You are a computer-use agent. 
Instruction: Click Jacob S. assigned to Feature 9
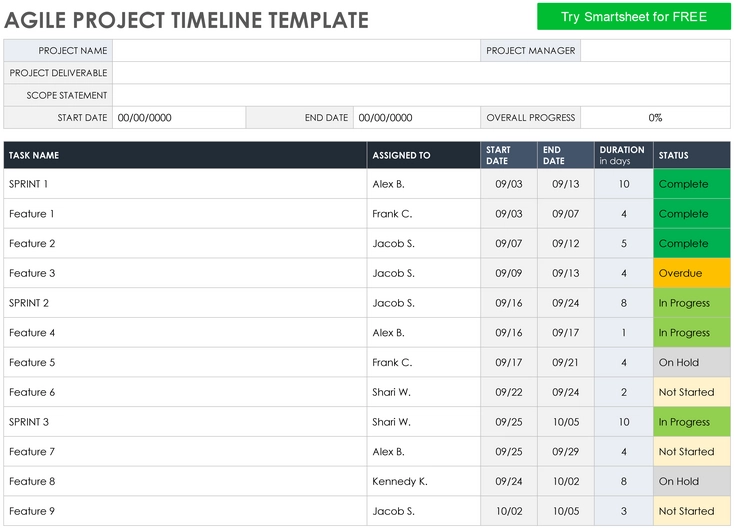click(x=424, y=511)
